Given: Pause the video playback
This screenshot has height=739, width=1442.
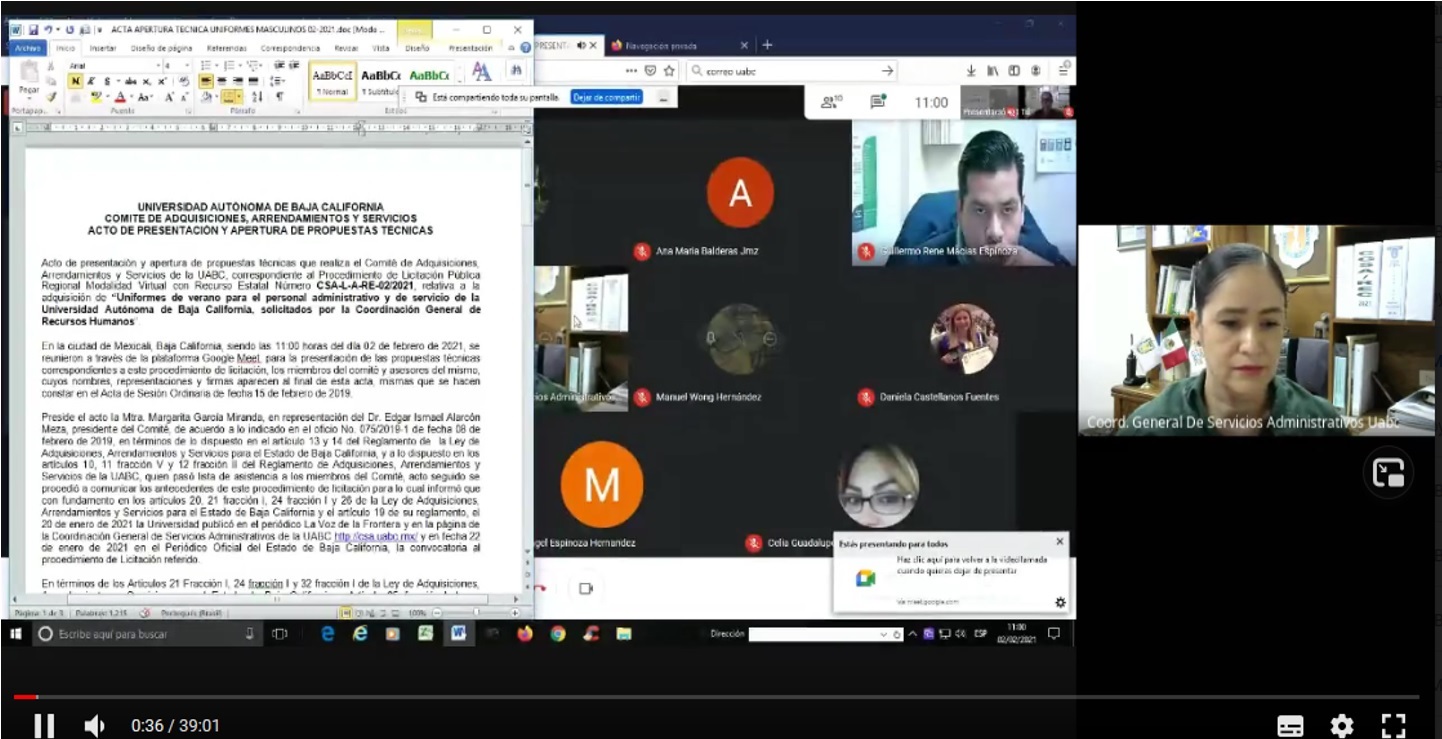Looking at the screenshot, I should [44, 725].
